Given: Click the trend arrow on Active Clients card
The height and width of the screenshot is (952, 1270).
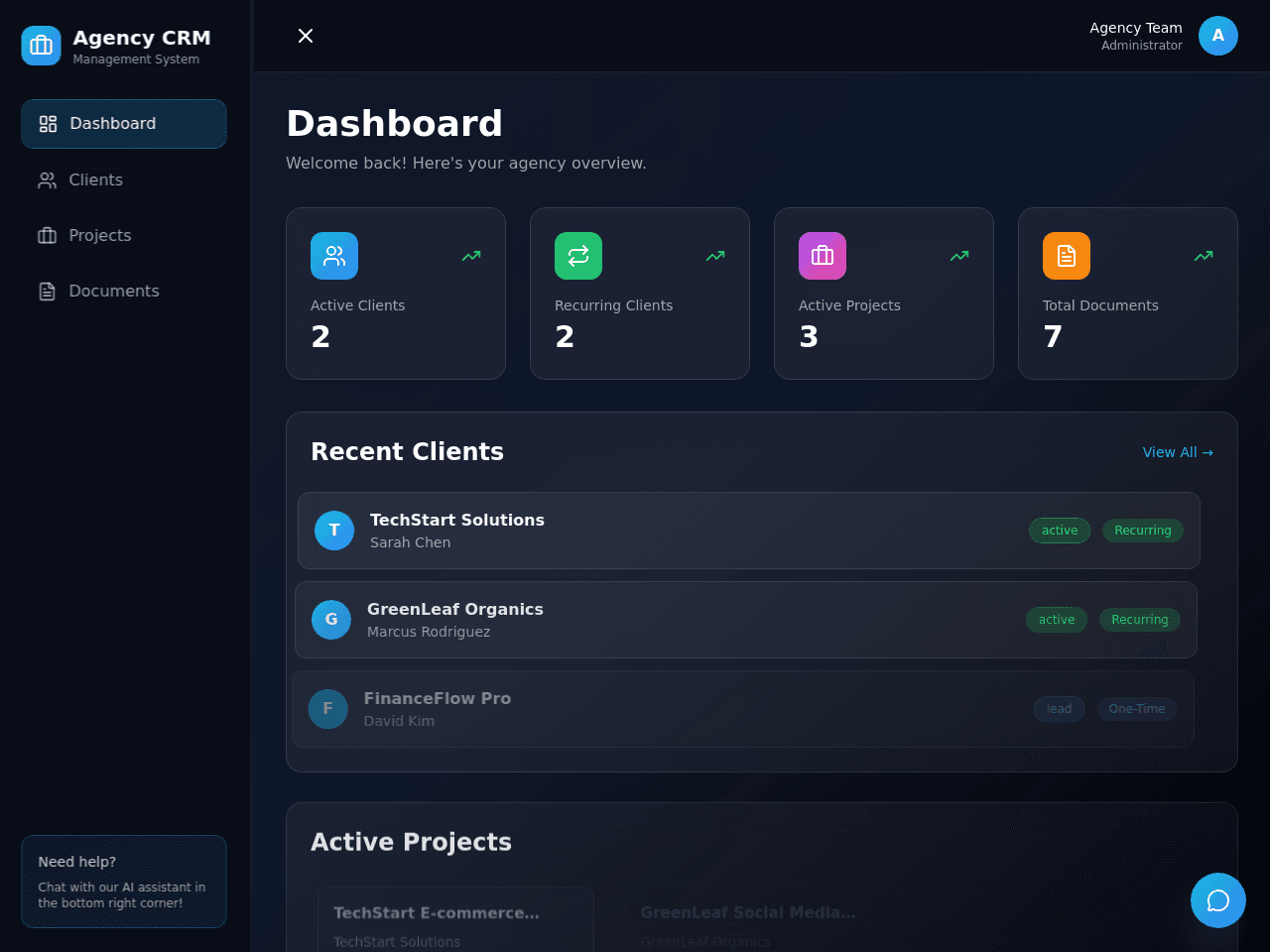Looking at the screenshot, I should point(471,256).
